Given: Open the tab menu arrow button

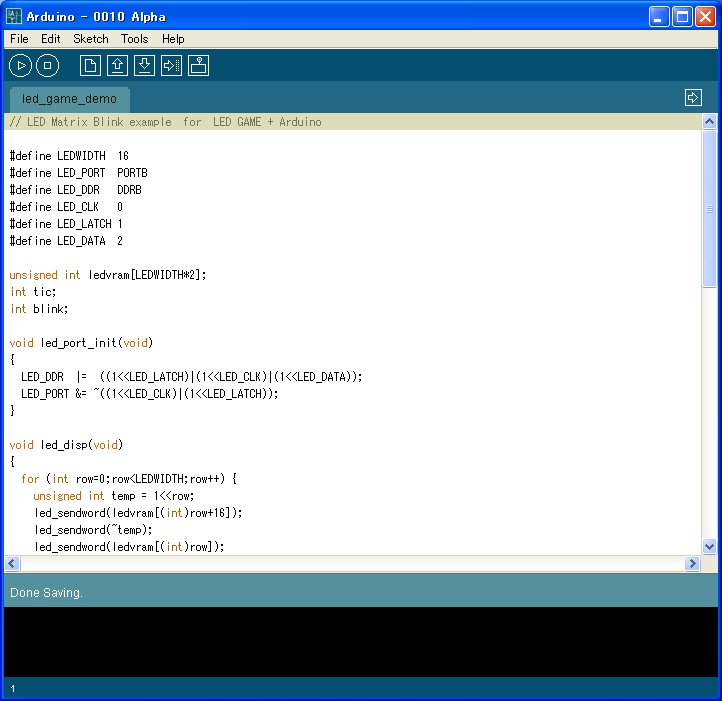Looking at the screenshot, I should pyautogui.click(x=693, y=98).
